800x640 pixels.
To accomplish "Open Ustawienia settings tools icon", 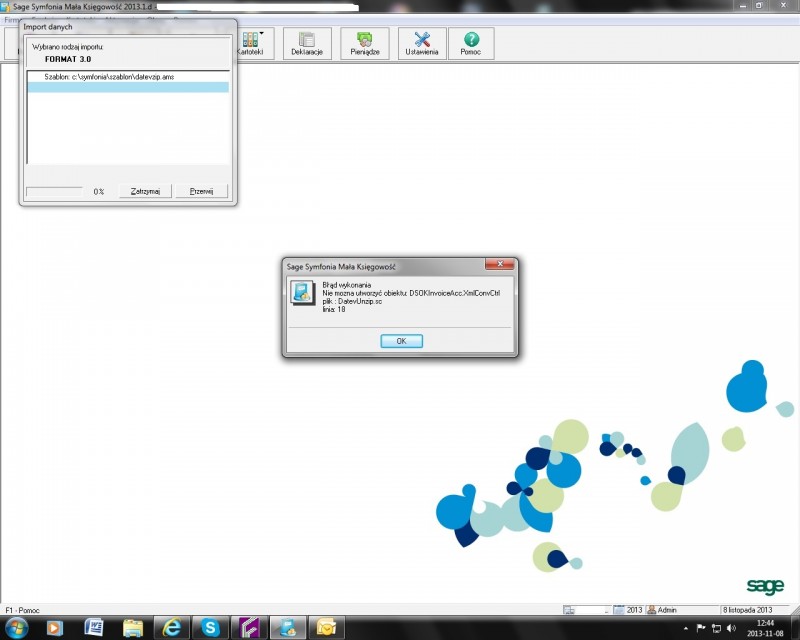I will (422, 39).
